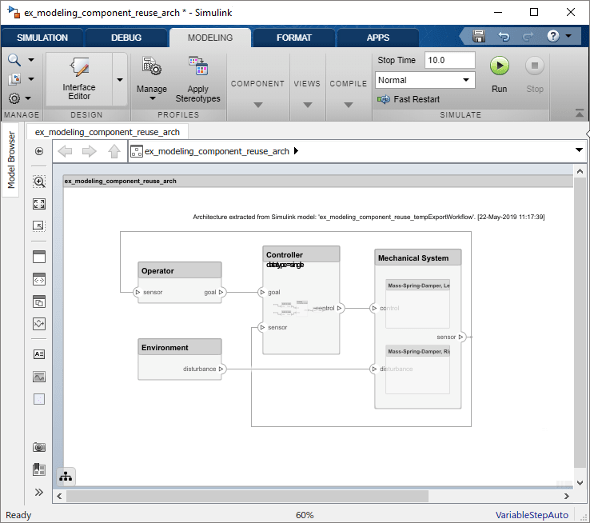Save the model with the floppy icon
Viewport: 590px width, 523px height.
pos(479,36)
